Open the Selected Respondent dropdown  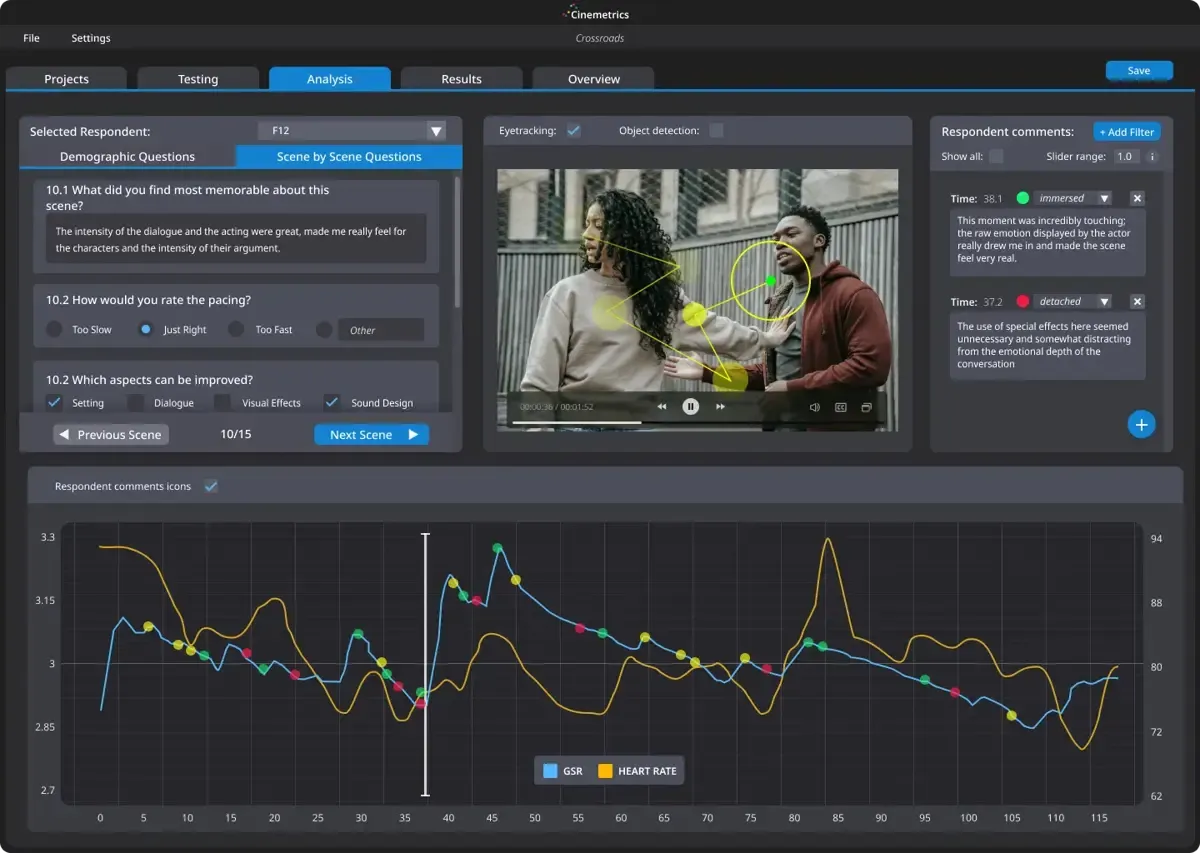[436, 130]
